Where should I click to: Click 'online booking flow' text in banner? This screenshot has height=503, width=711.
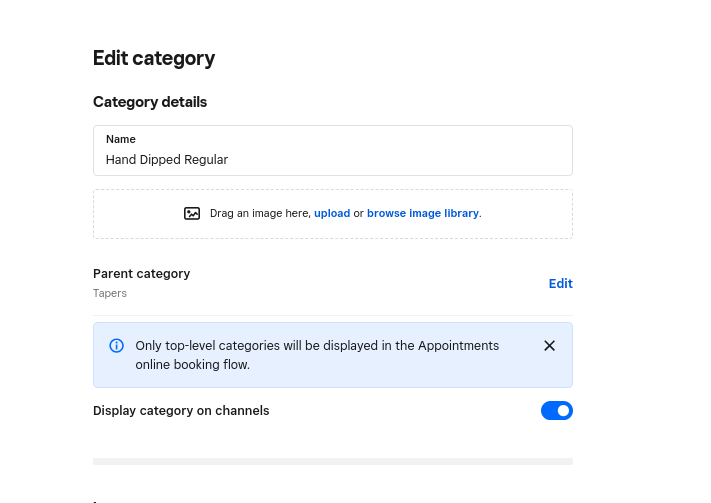point(192,365)
